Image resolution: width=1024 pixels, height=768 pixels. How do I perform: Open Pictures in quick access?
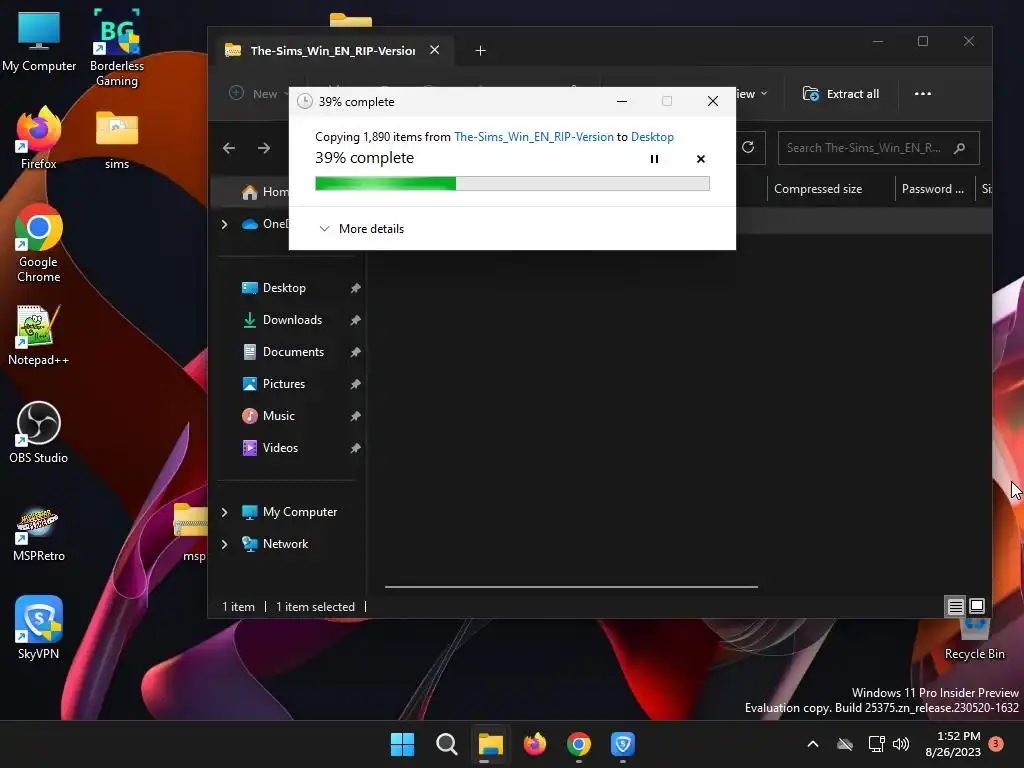pyautogui.click(x=283, y=384)
